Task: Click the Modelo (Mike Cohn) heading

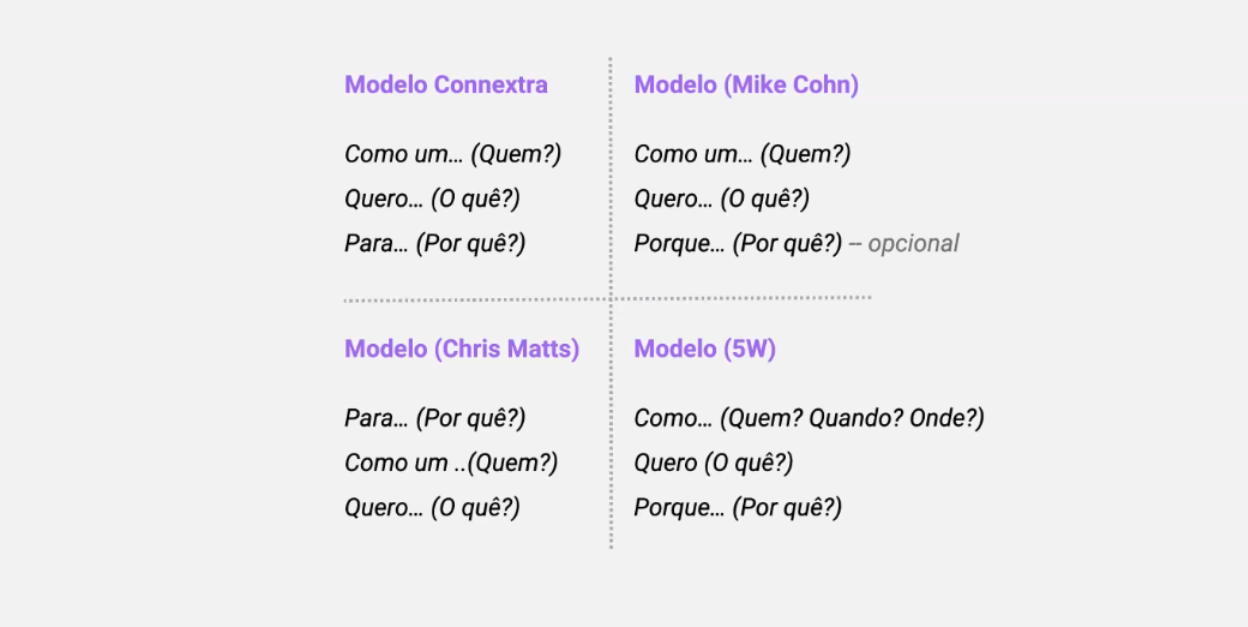Action: pos(746,85)
